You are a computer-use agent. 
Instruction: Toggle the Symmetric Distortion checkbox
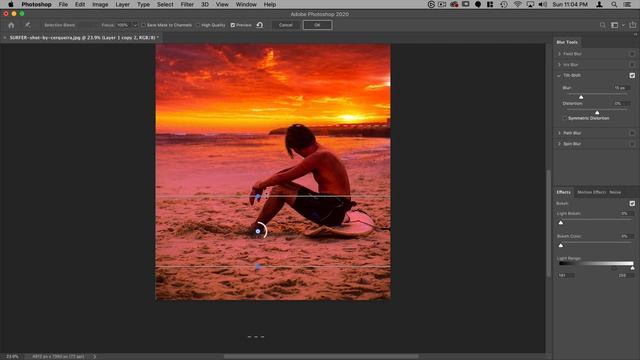tap(565, 118)
